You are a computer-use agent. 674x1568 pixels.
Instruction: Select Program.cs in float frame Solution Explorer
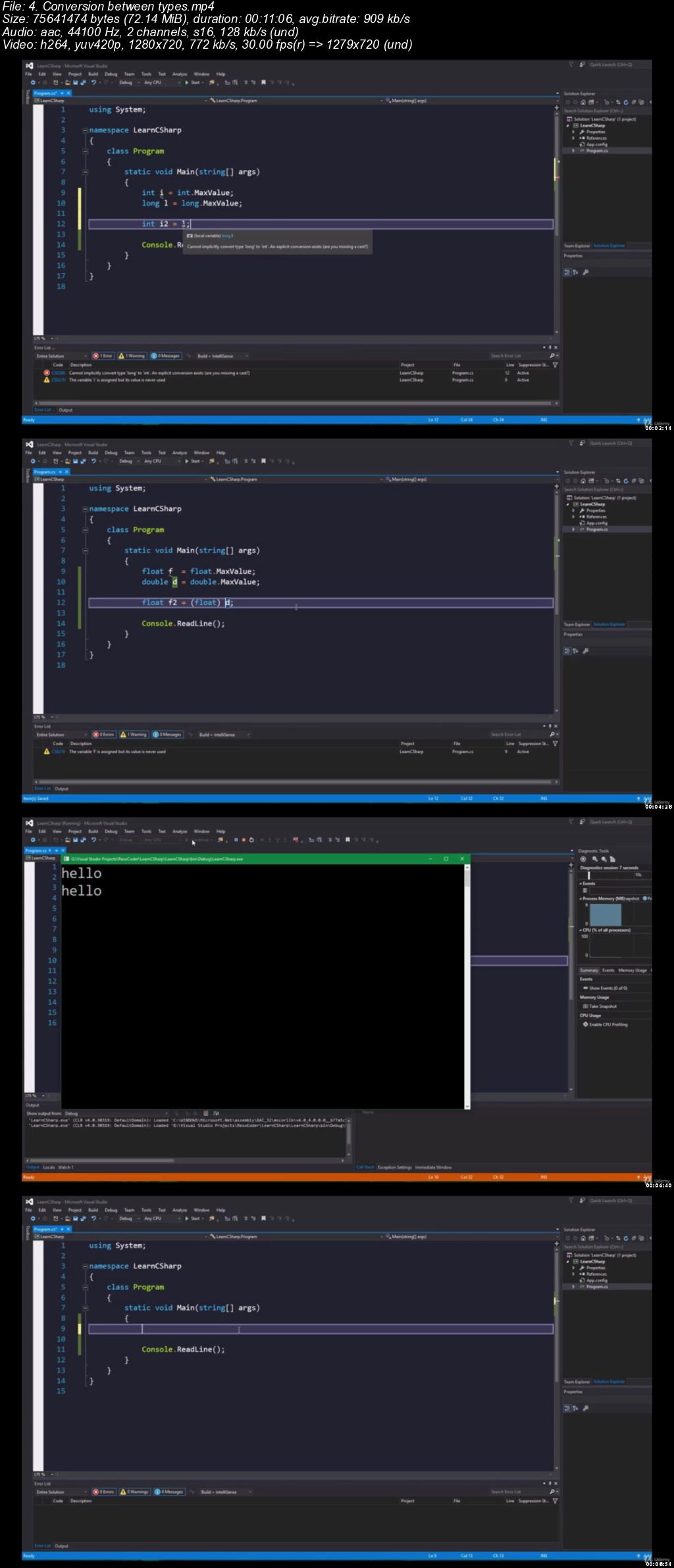(597, 529)
